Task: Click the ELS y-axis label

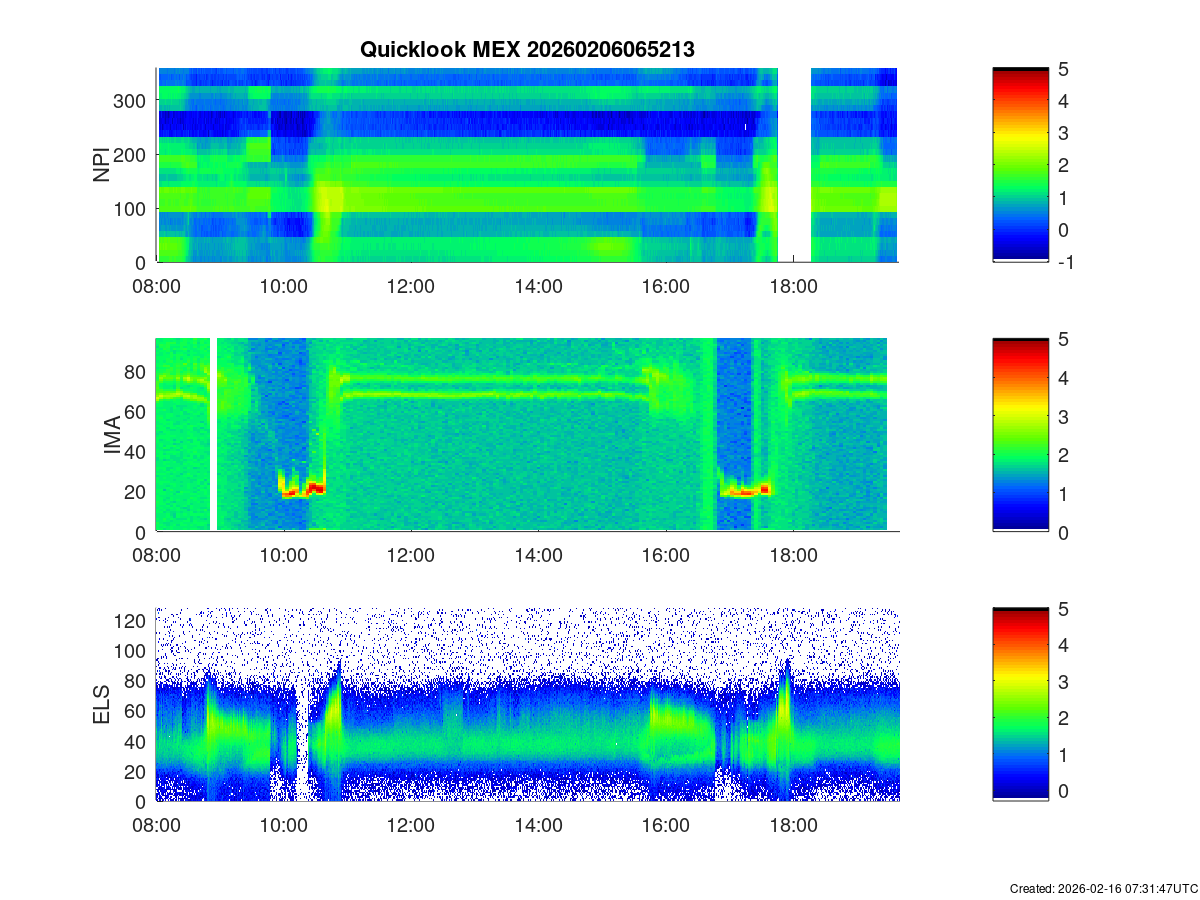Action: [102, 705]
